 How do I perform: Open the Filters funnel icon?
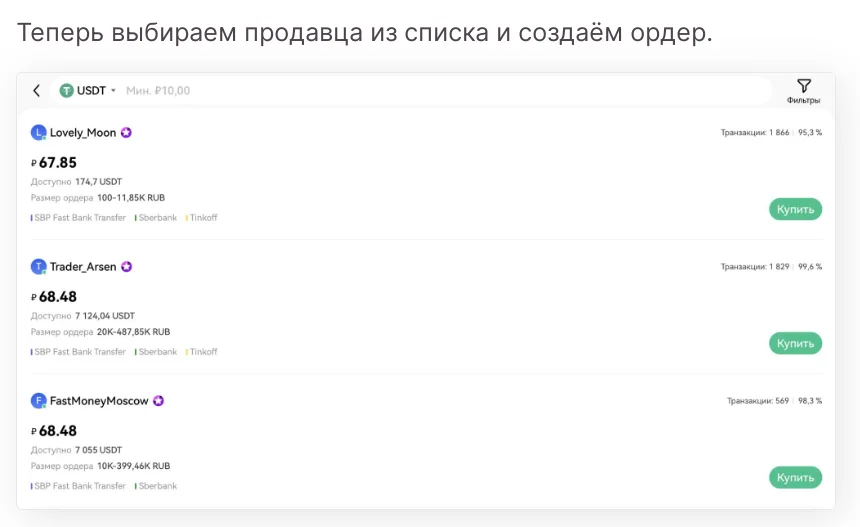803,86
